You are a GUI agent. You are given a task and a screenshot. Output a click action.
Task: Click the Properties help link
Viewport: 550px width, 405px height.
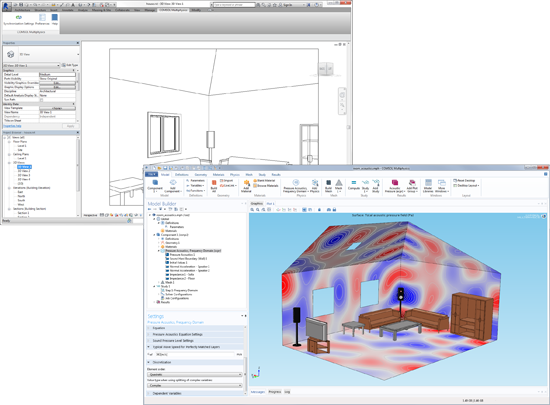point(12,126)
